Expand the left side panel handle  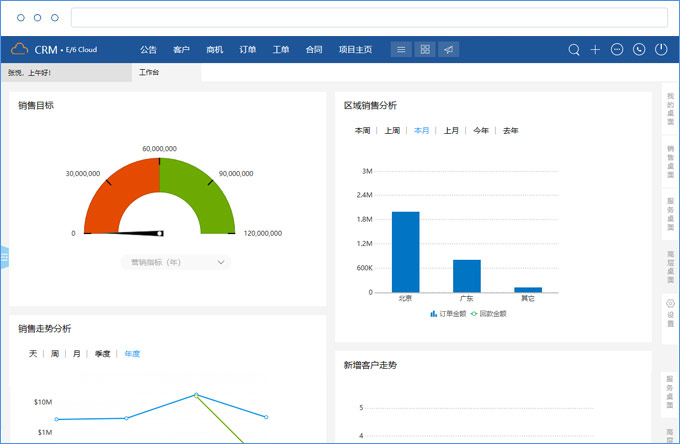[4, 256]
